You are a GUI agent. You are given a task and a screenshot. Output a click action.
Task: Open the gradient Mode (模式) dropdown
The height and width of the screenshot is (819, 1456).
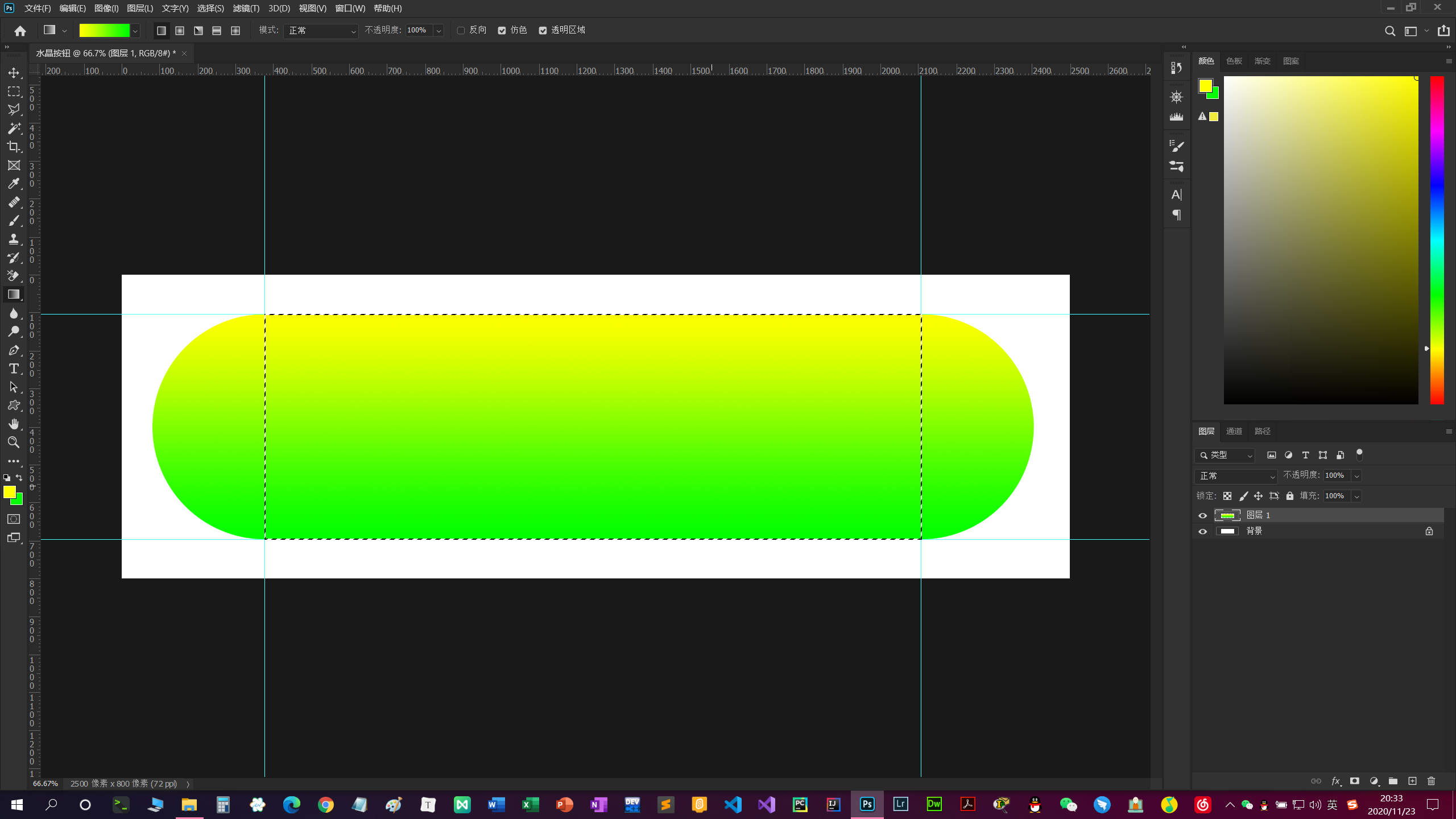pyautogui.click(x=321, y=31)
